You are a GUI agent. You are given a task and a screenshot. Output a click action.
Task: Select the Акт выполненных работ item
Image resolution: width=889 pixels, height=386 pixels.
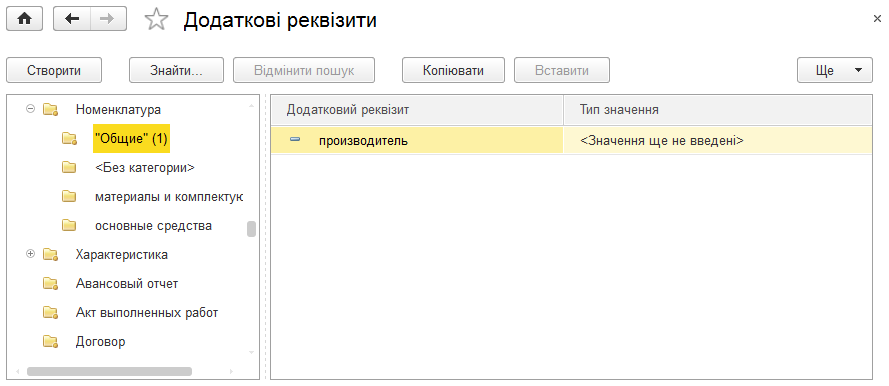146,312
